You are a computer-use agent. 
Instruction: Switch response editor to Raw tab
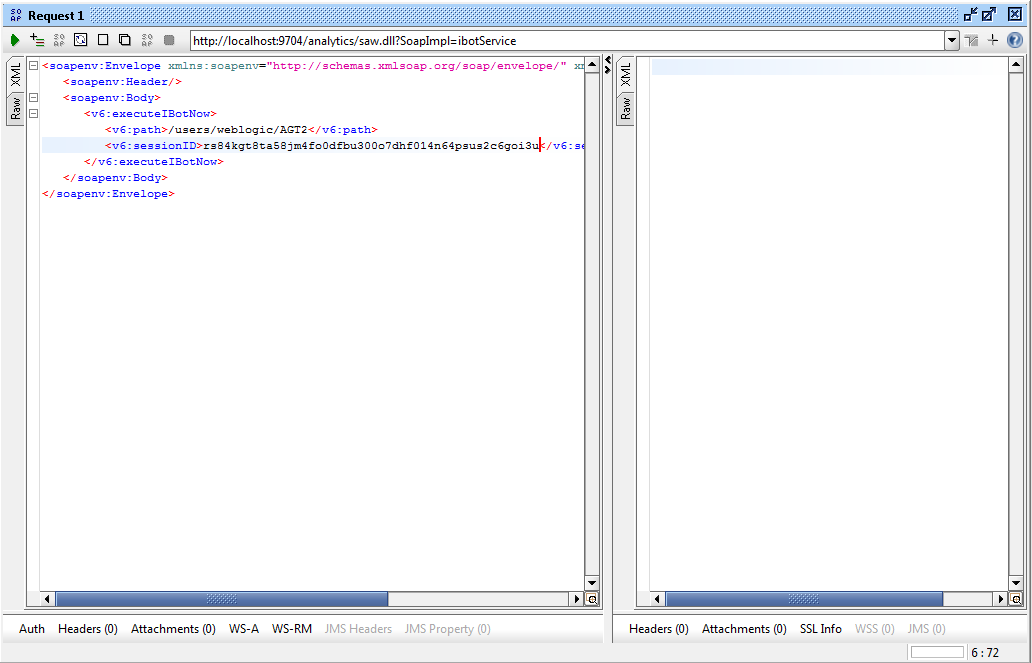[x=625, y=108]
